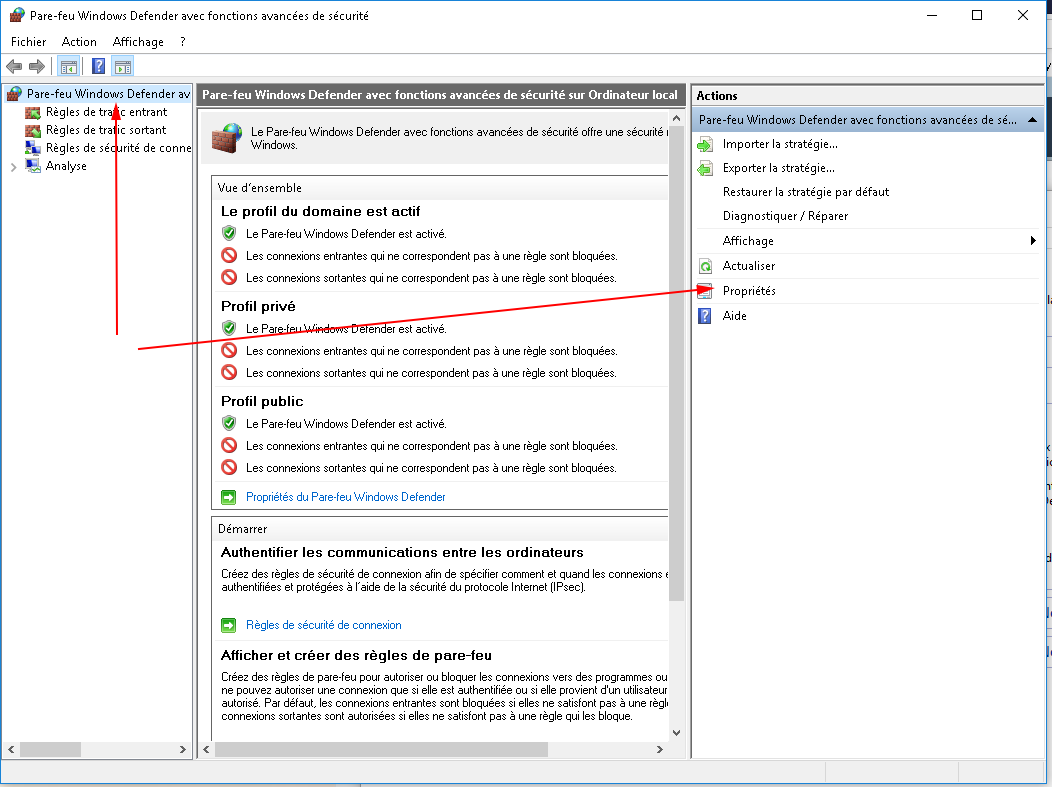This screenshot has height=787, width=1052.
Task: Open the Action menu
Action: click(79, 42)
